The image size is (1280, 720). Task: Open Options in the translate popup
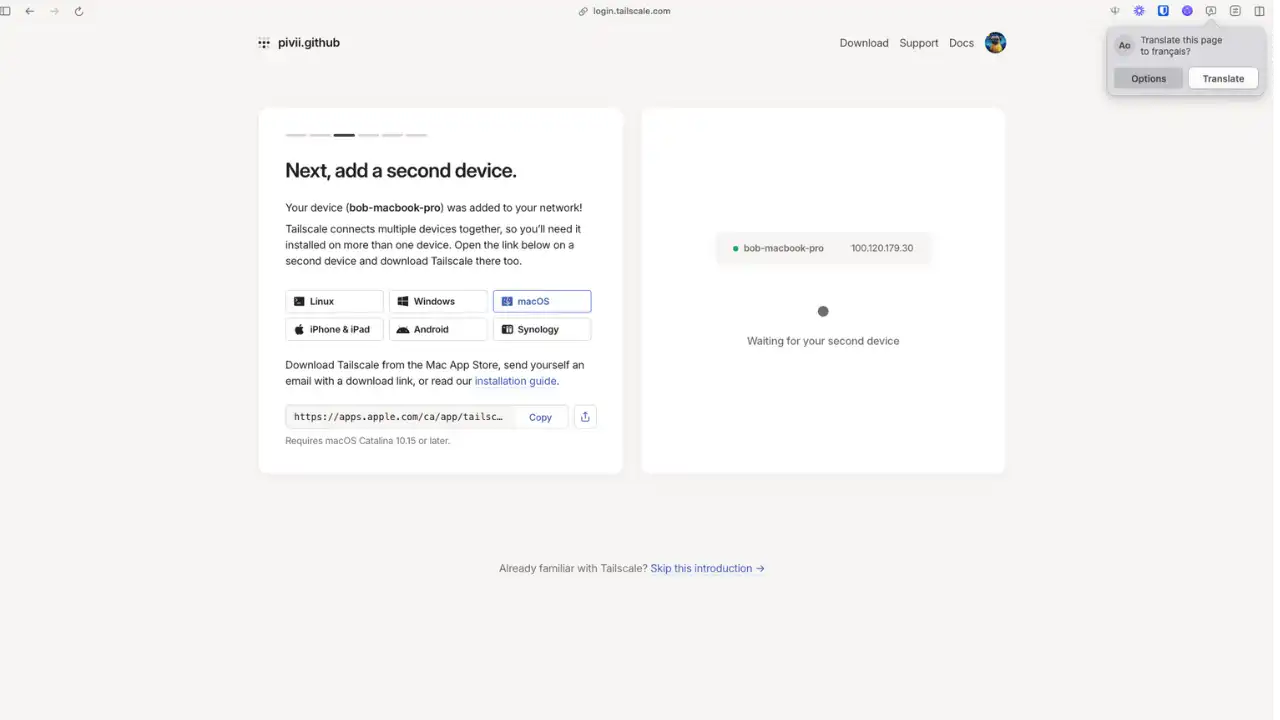pos(1148,78)
